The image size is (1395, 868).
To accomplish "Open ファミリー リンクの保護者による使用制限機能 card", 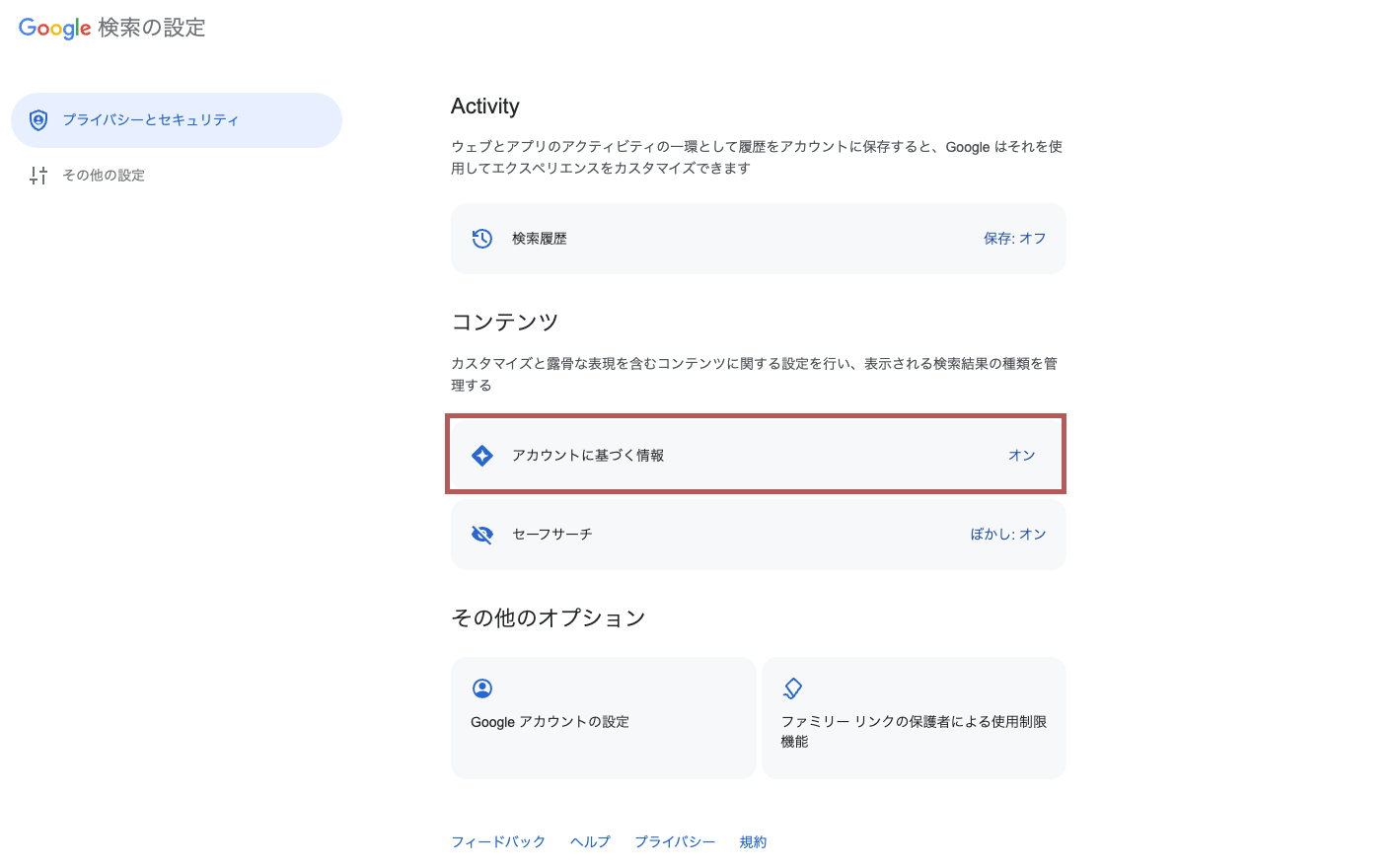I will tap(915, 718).
